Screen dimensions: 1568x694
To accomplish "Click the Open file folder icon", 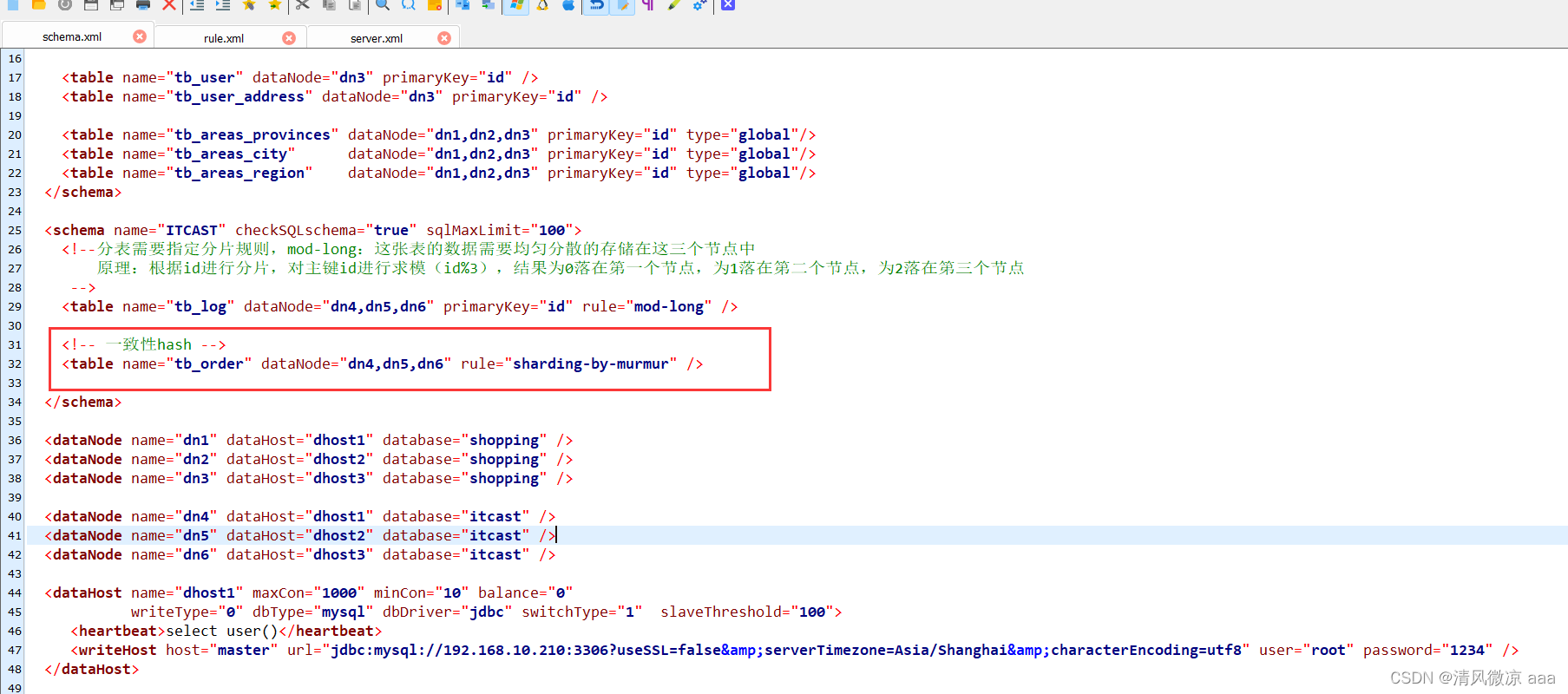I will coord(39,4).
